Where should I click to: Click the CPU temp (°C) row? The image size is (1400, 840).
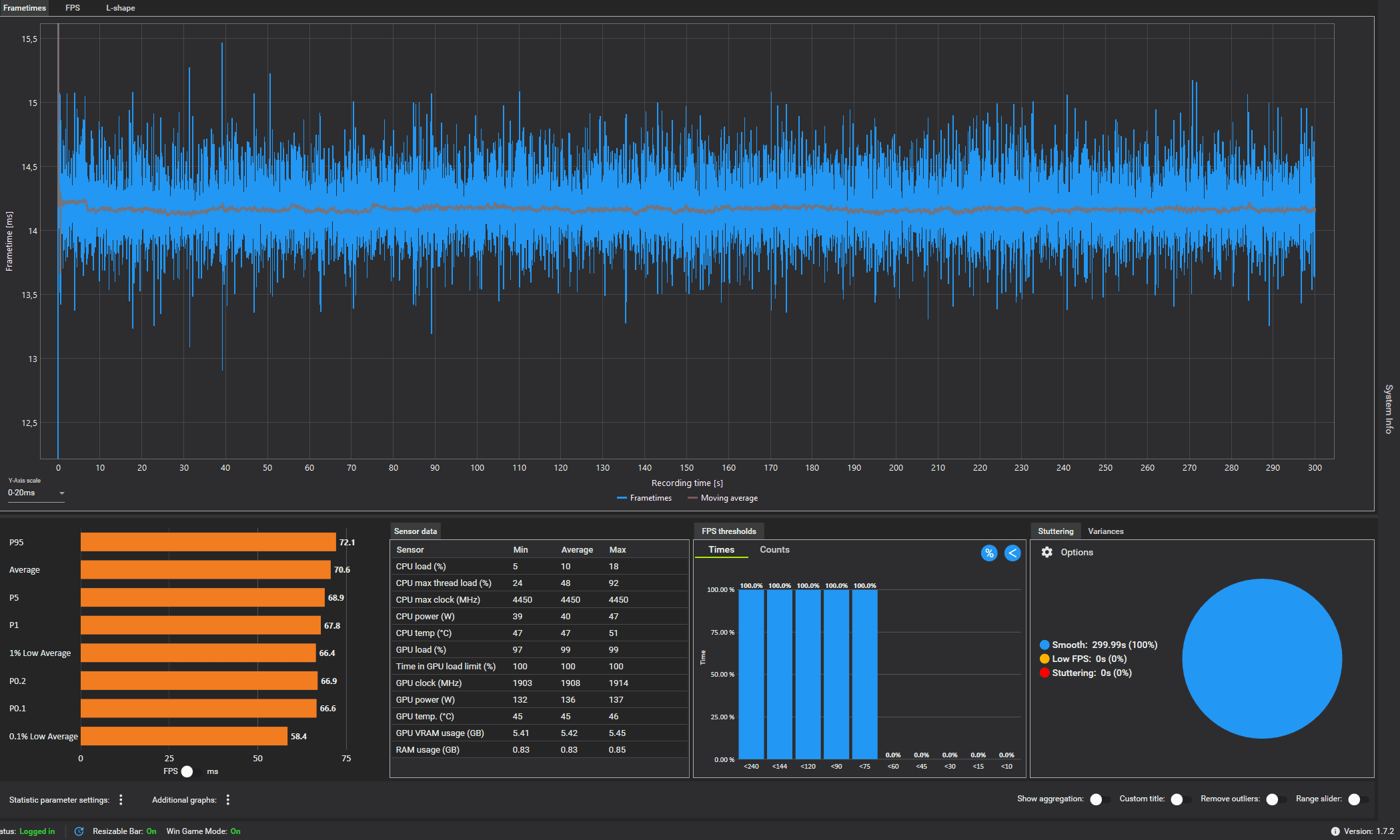point(539,633)
